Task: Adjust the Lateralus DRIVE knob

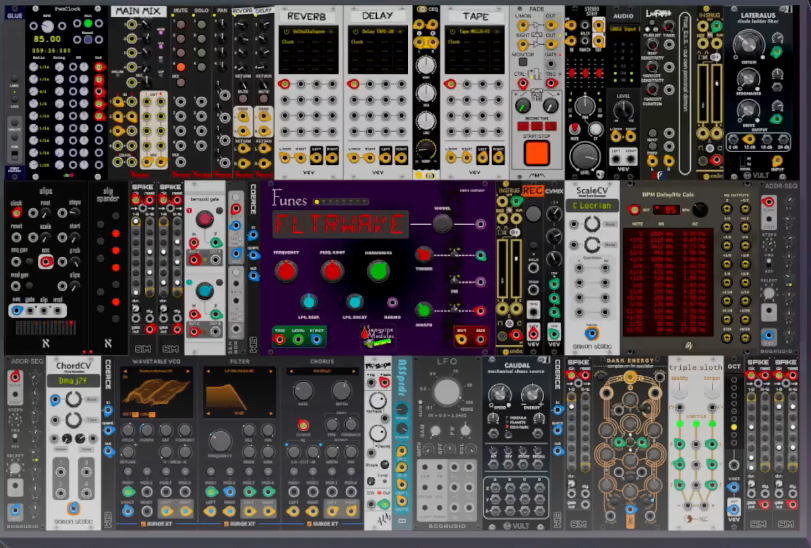Action: 748,110
